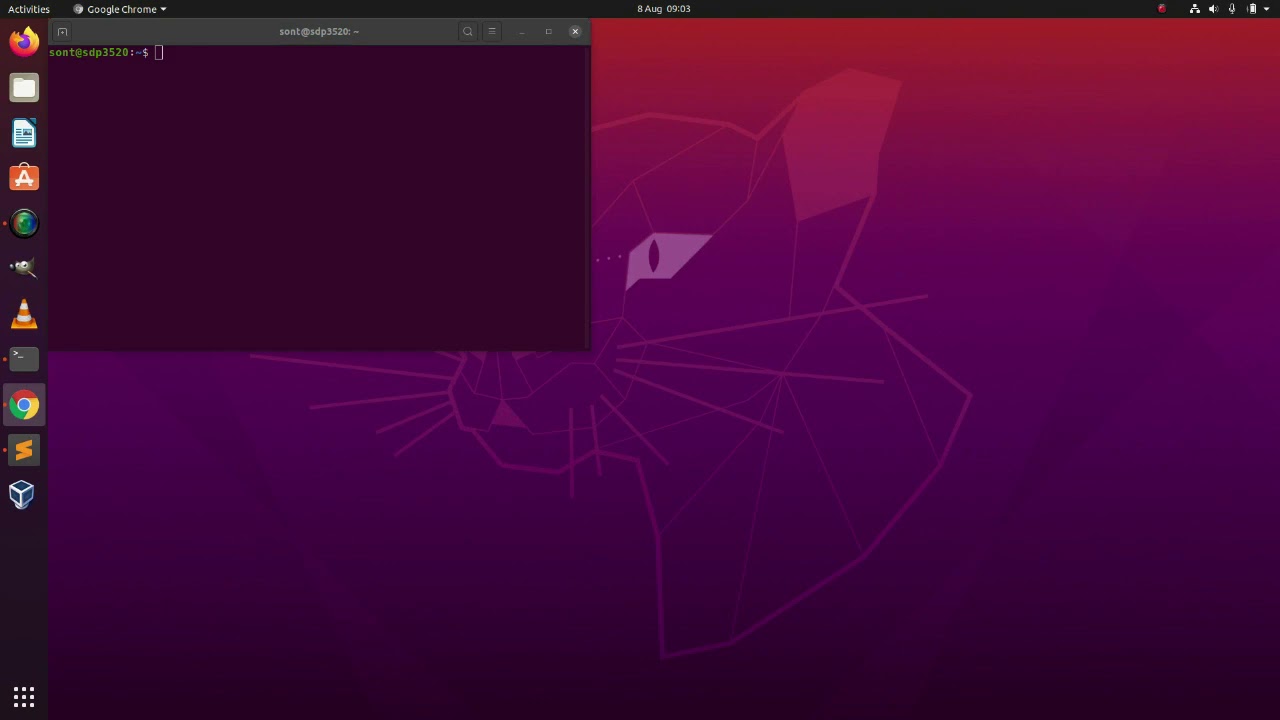Show all applications grid

click(x=24, y=697)
